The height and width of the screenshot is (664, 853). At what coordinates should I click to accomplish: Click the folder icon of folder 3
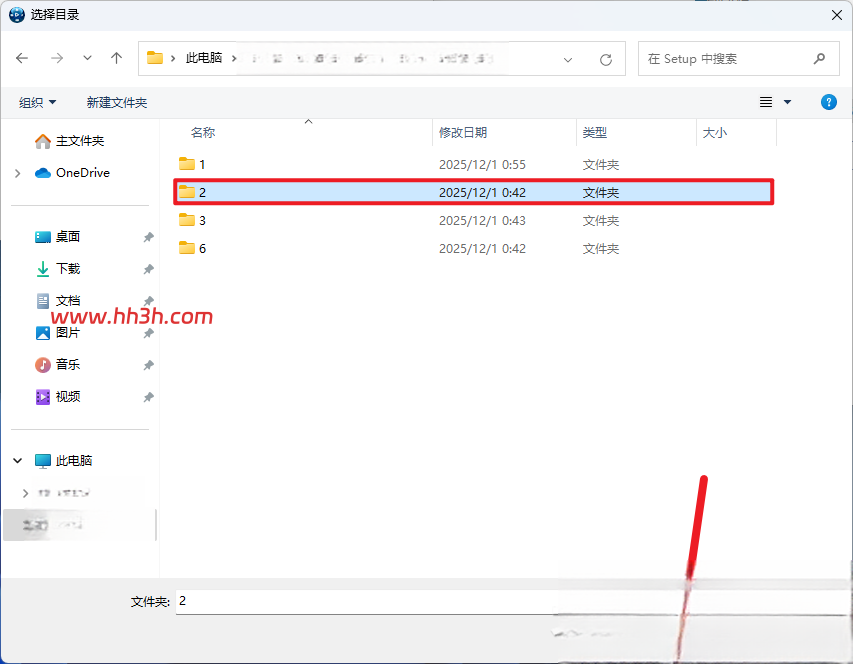pos(187,220)
